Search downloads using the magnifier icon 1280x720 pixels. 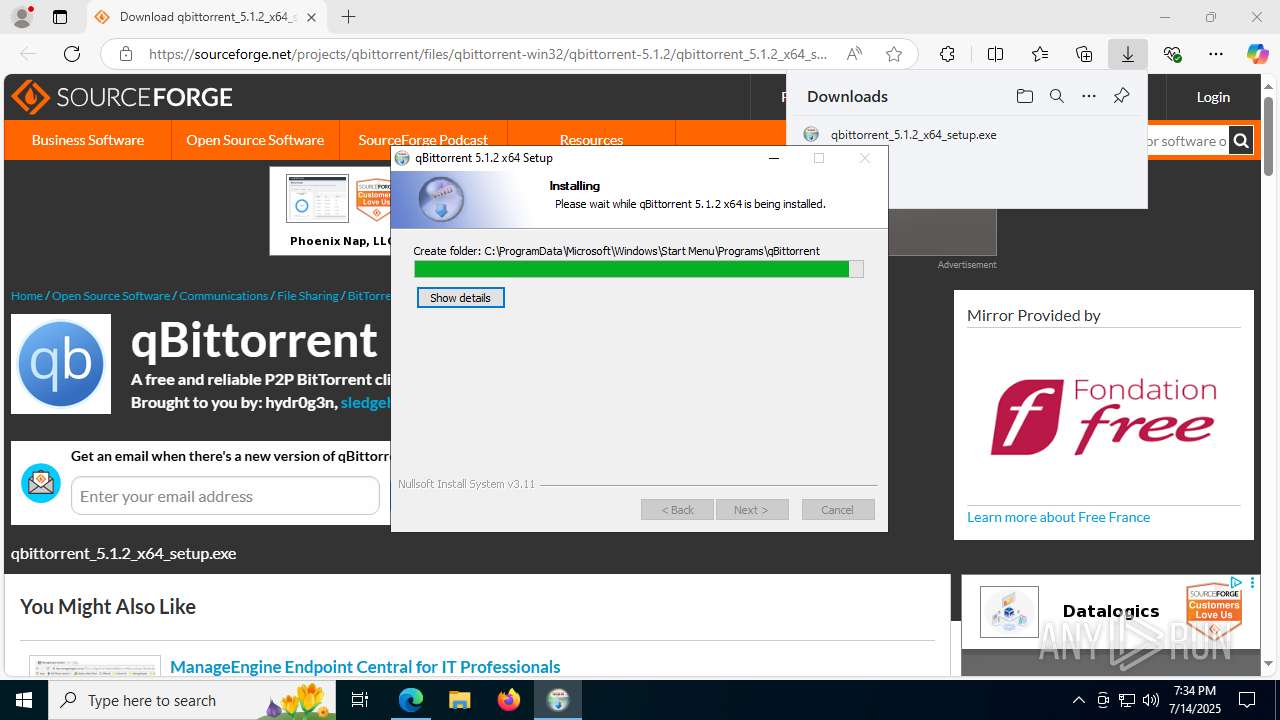point(1057,96)
